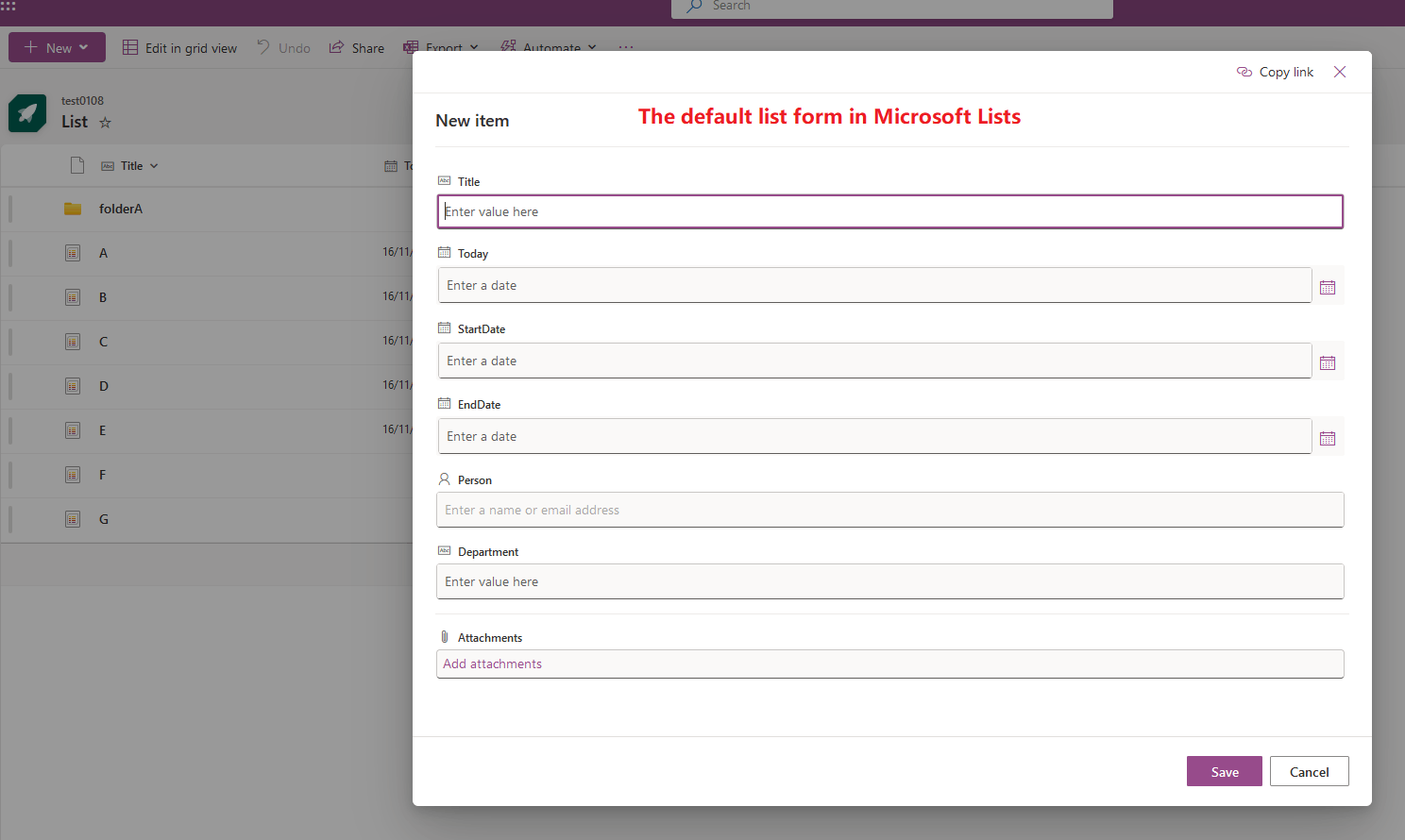Click the list item icon for row C
The image size is (1405, 840).
tap(73, 342)
